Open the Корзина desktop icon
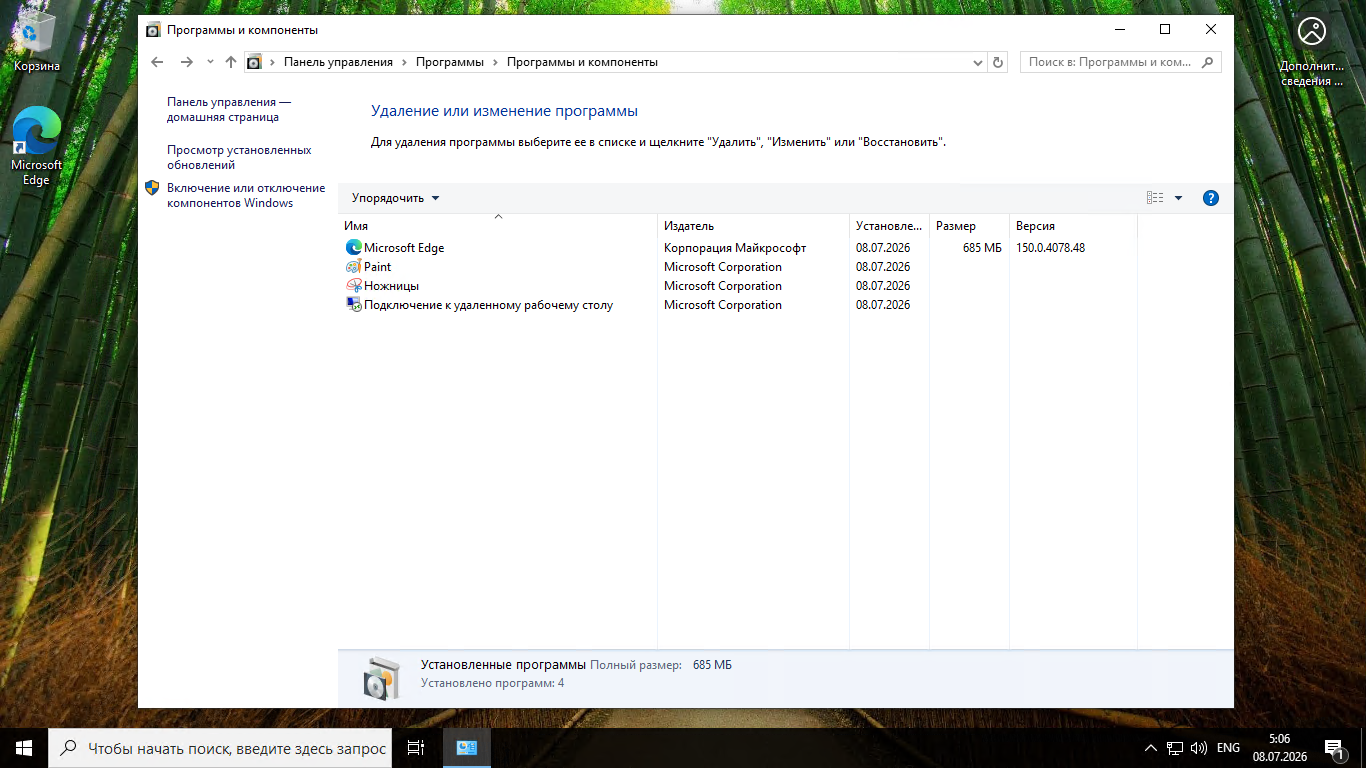The image size is (1366, 768). click(x=37, y=43)
